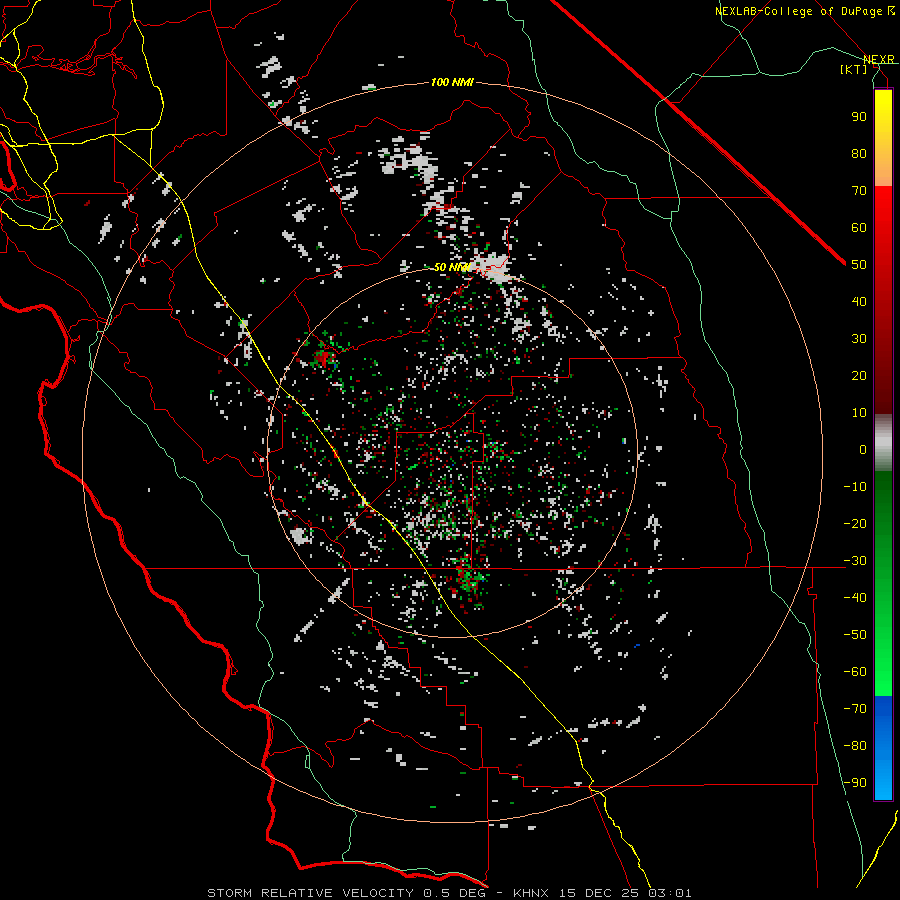Click the NEXLAB-College of DuPage label
The image size is (900, 900).
tap(805, 11)
